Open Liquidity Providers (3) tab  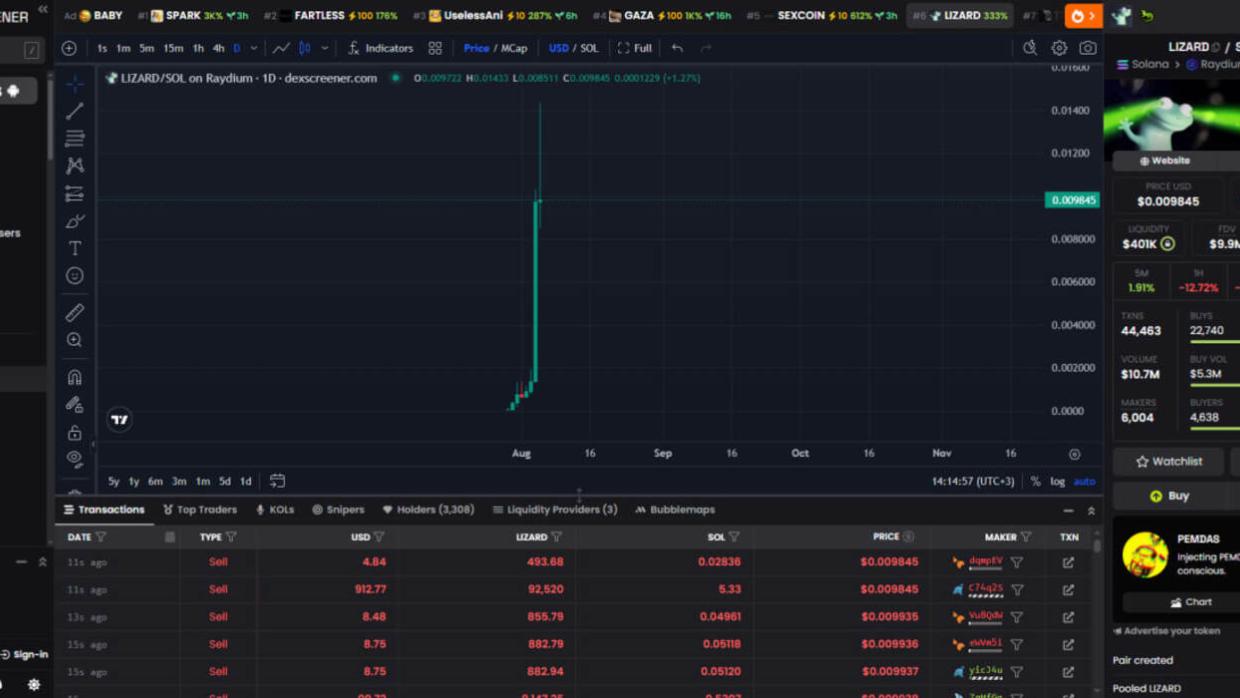pyautogui.click(x=555, y=510)
